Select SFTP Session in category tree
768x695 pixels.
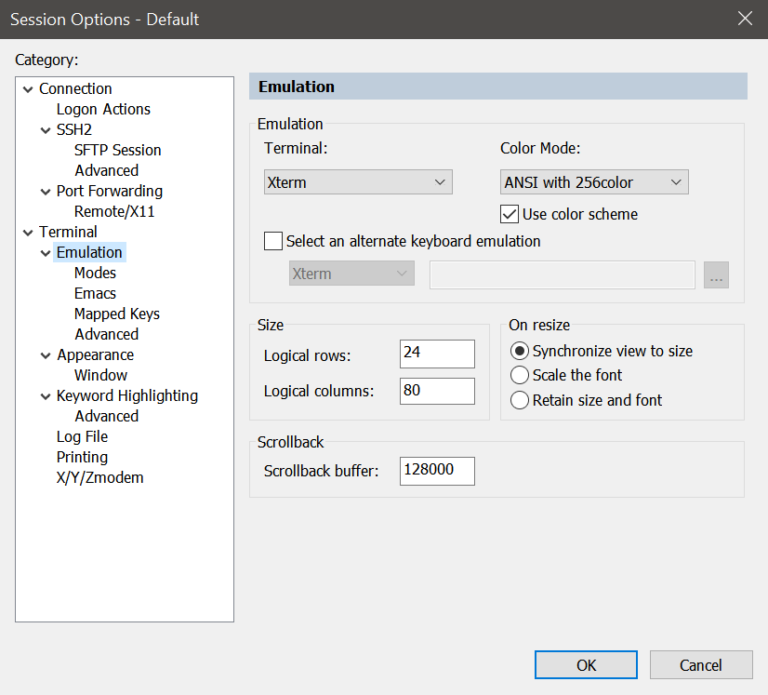(117, 150)
